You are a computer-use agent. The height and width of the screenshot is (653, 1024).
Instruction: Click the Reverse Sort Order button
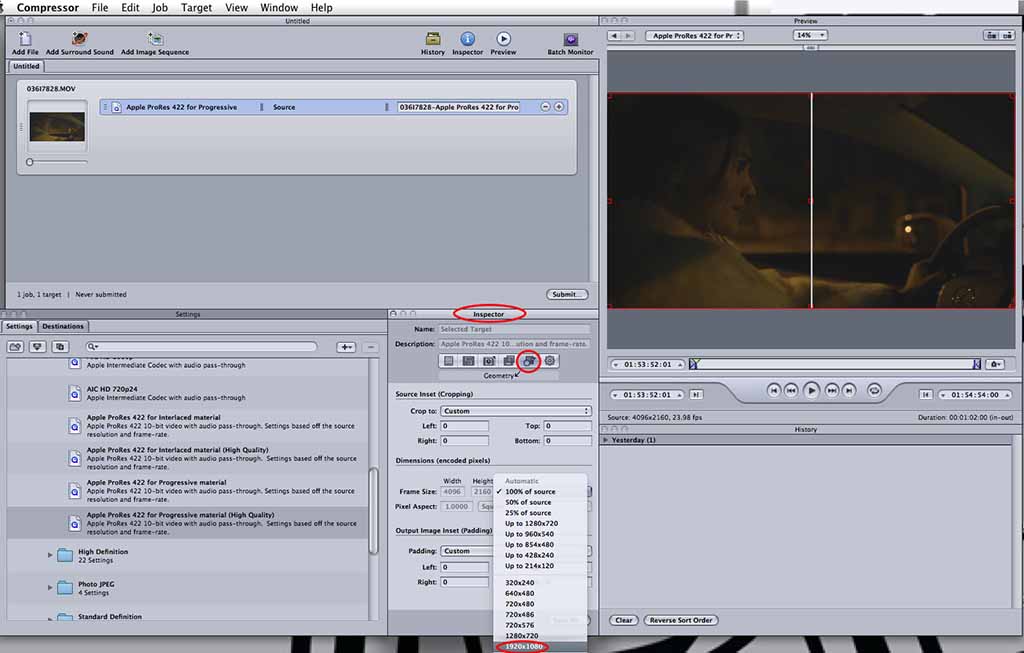pyautogui.click(x=681, y=620)
